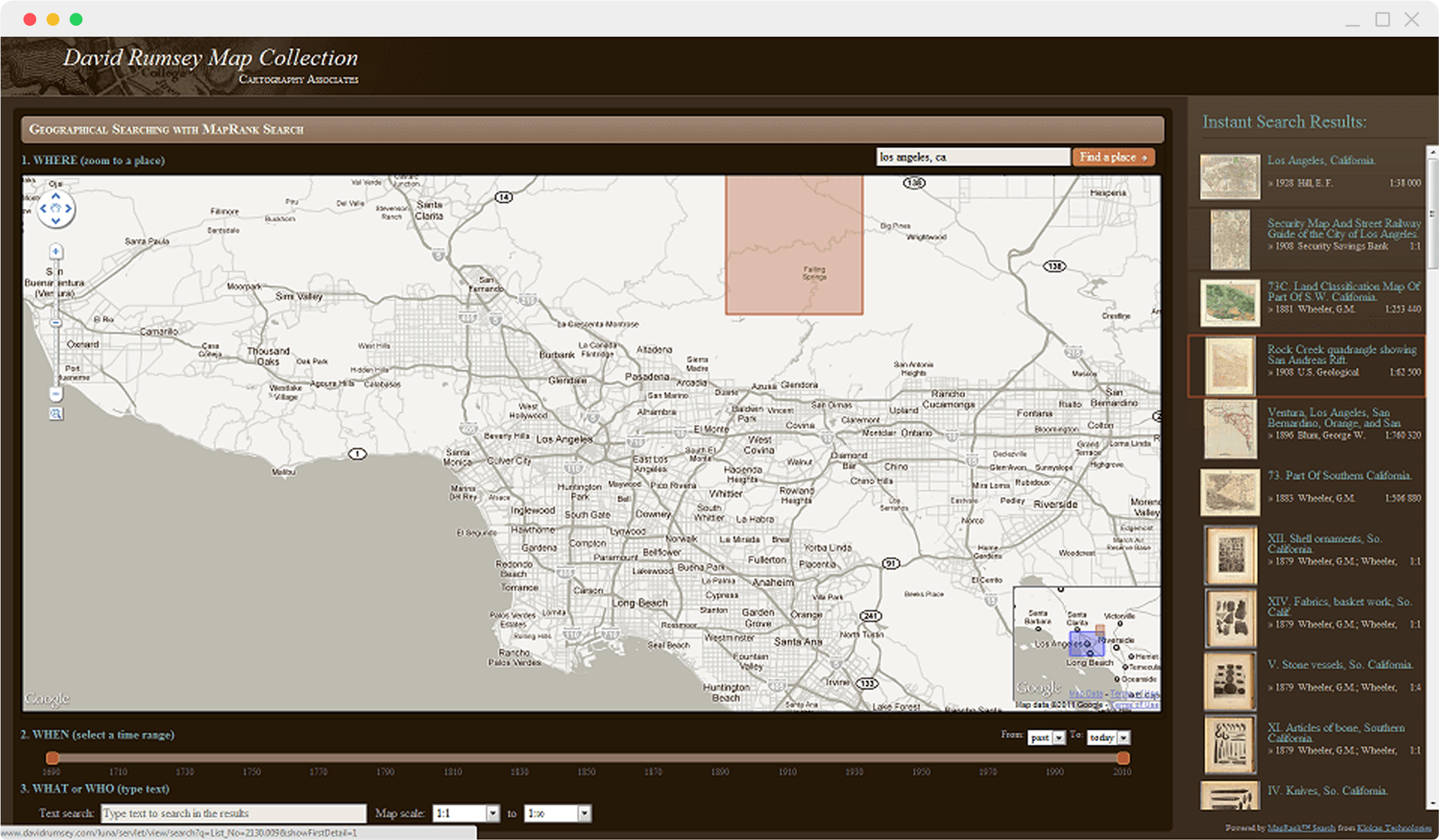
Task: Open the XII. Shell ornaments thumbnail
Action: (1230, 555)
